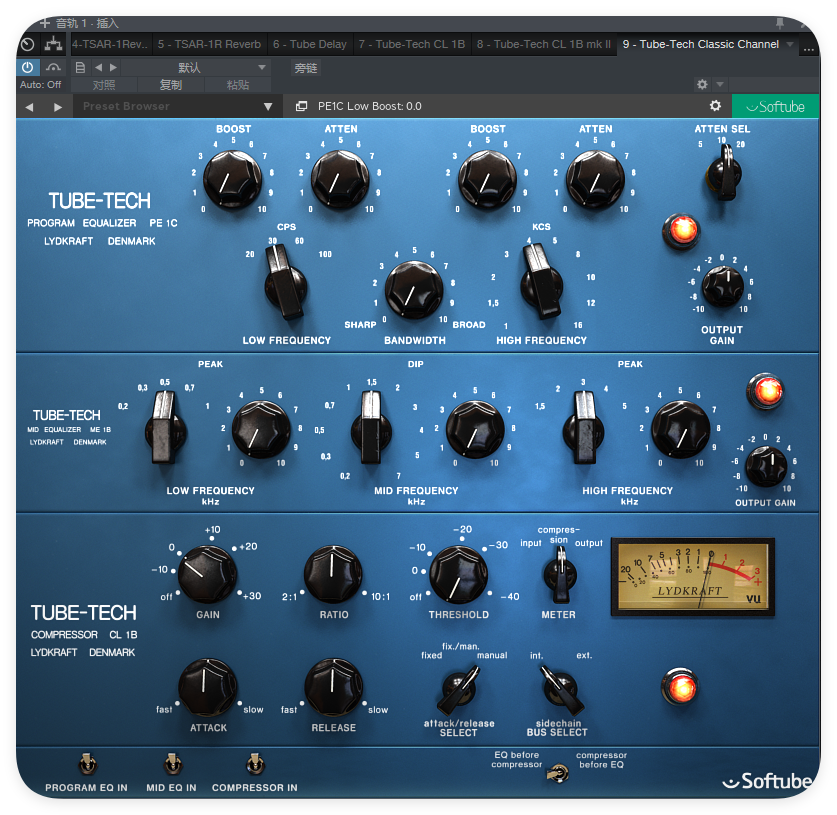
Task: Click the clock icon in the top-left
Action: 28,44
